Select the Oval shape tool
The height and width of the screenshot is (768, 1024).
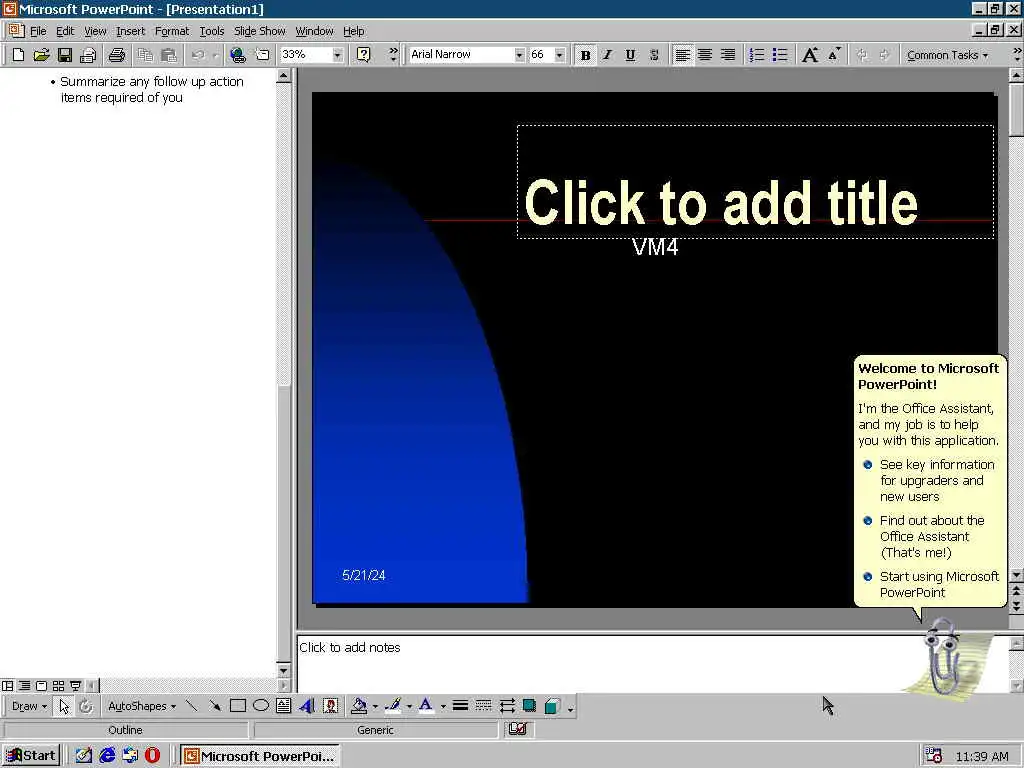(261, 706)
